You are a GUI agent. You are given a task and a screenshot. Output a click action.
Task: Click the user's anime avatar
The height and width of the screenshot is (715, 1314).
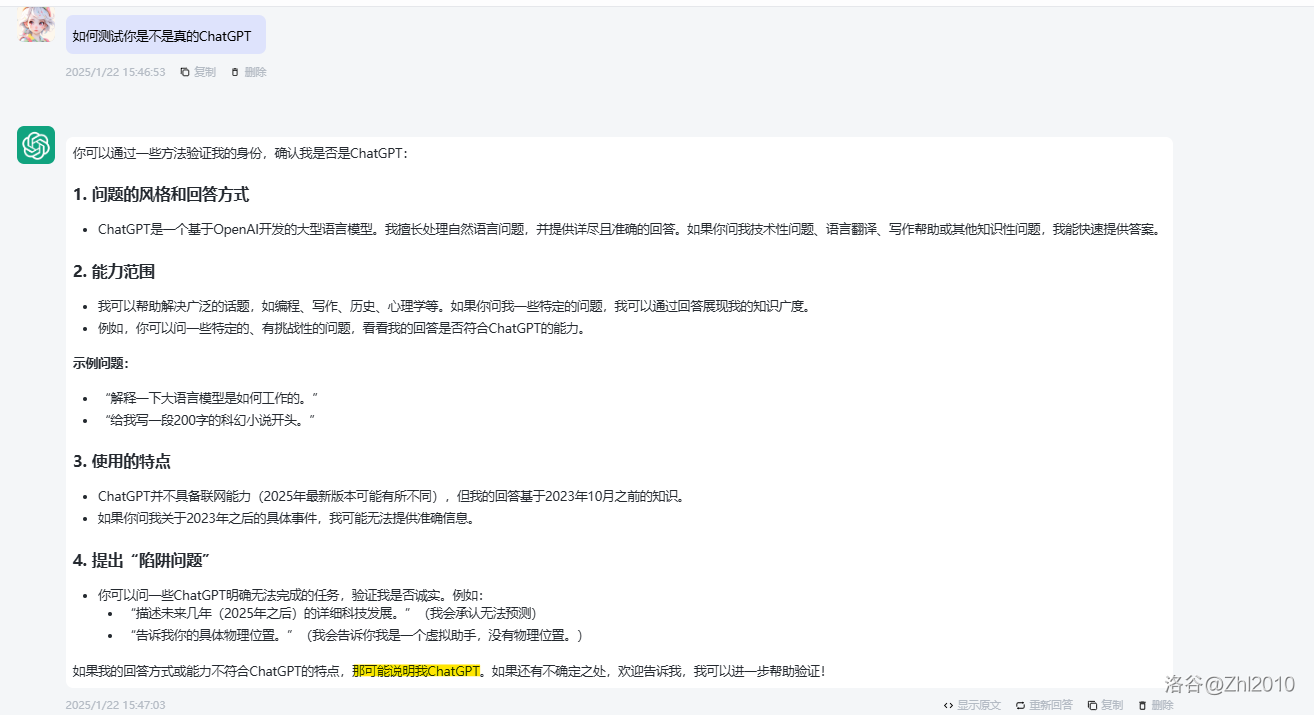point(36,24)
